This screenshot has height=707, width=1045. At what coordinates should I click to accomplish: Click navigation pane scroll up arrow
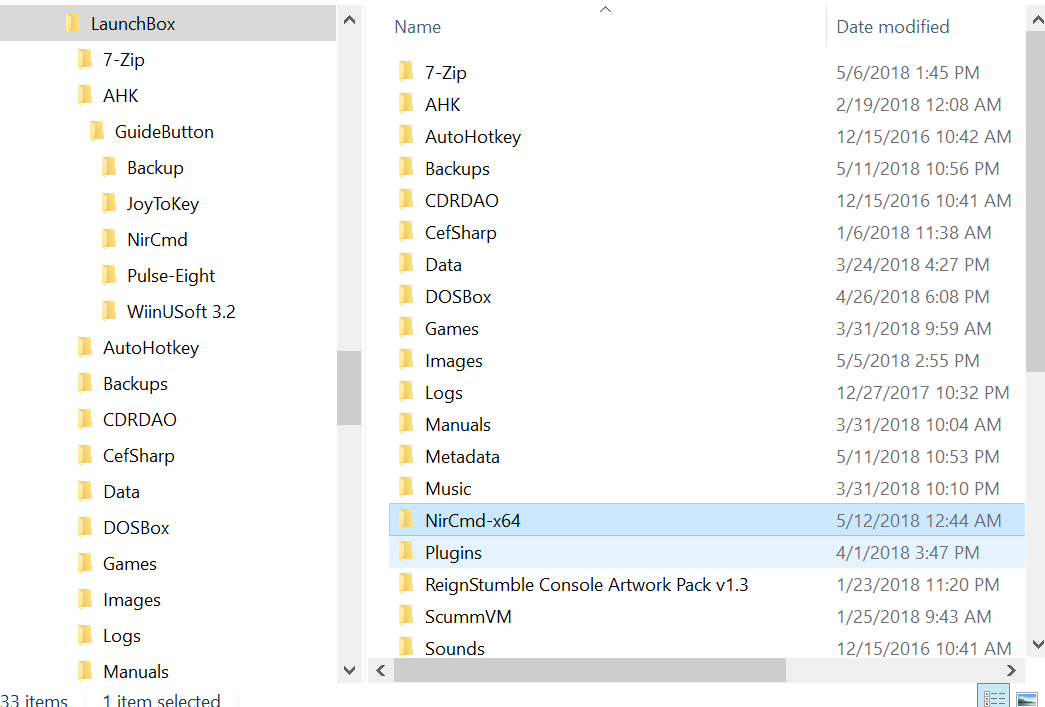[349, 20]
